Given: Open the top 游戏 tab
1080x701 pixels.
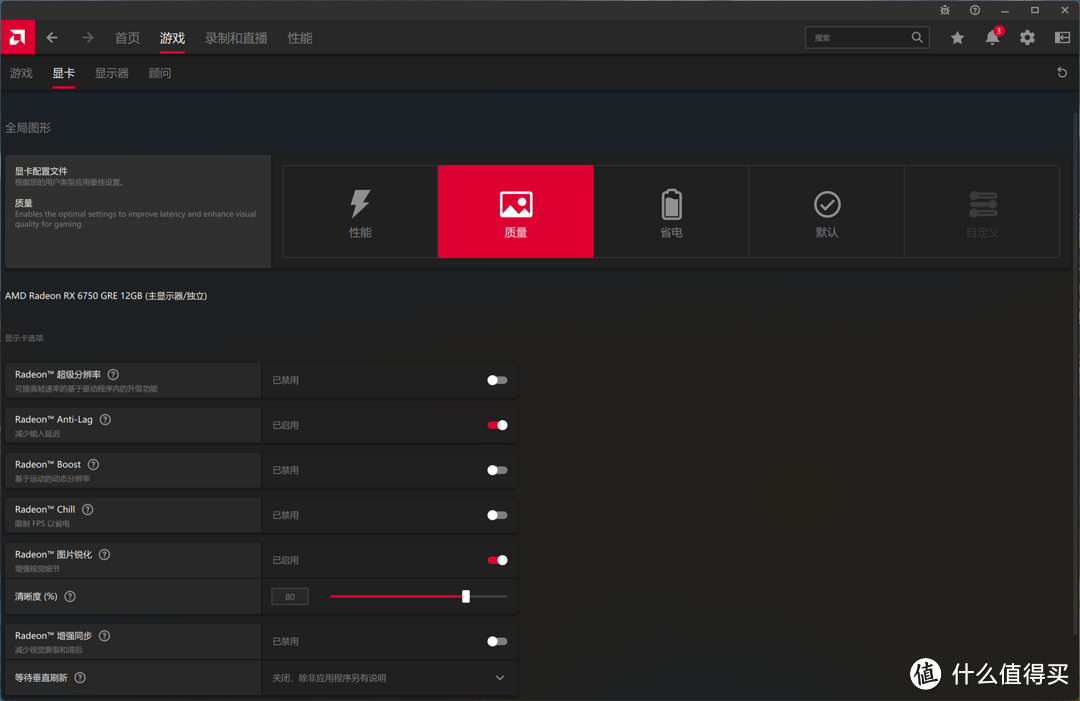Looking at the screenshot, I should coord(172,38).
